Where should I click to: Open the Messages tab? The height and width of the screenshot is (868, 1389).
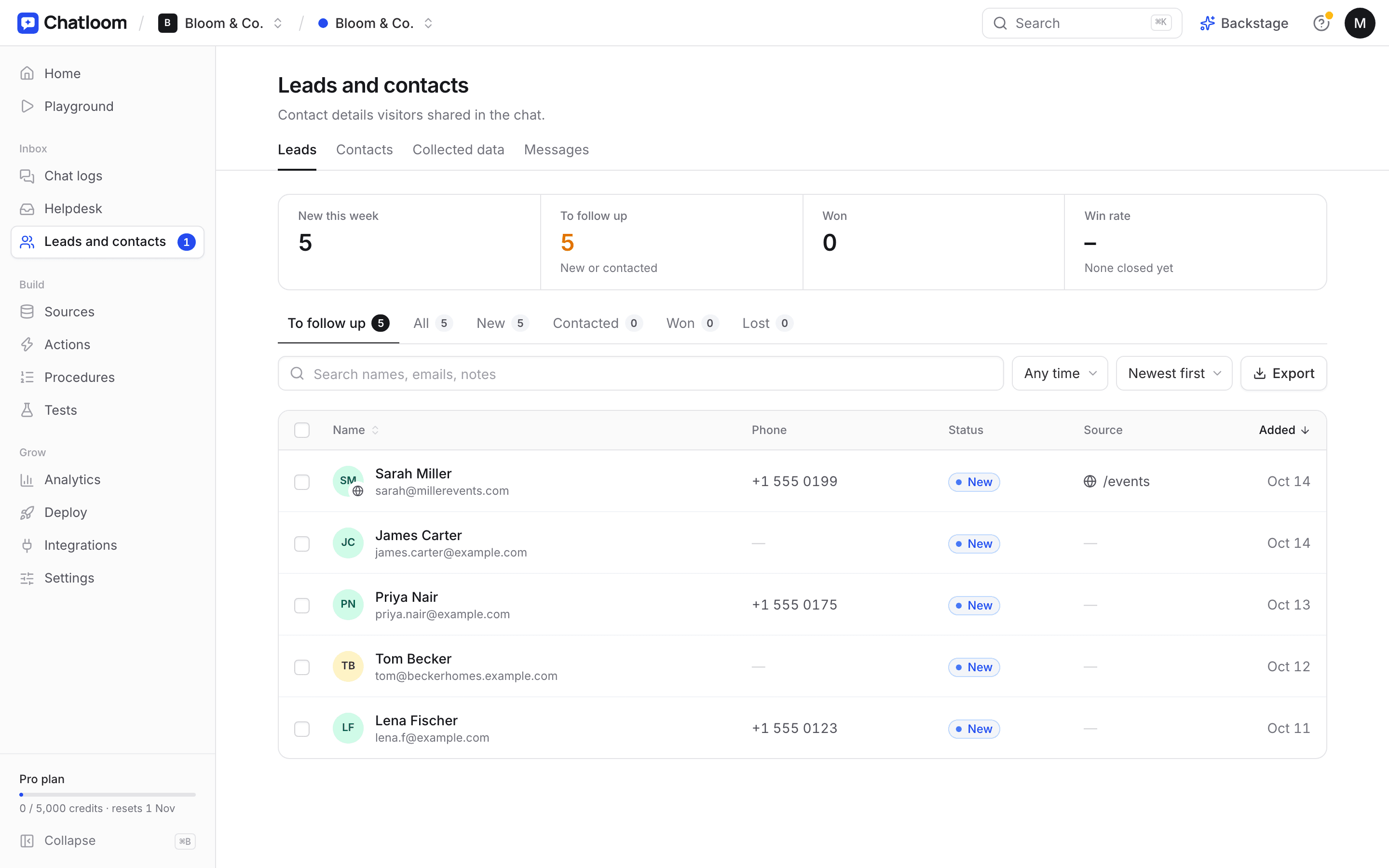(556, 150)
